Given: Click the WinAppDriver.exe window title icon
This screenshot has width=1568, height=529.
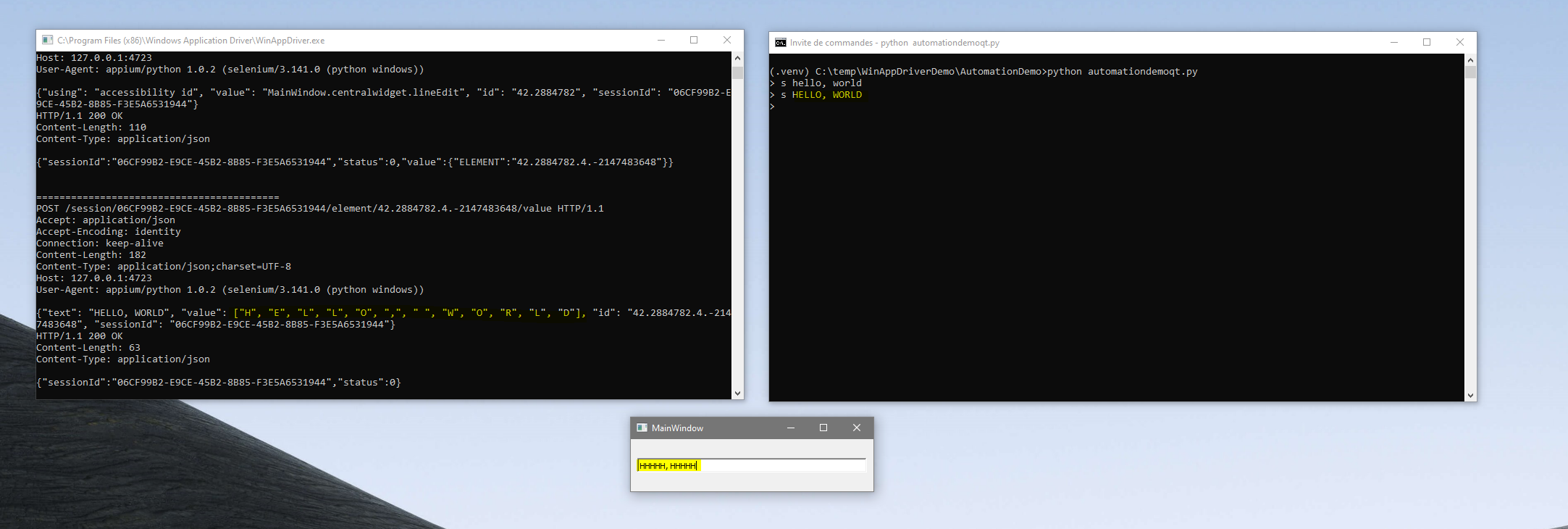Looking at the screenshot, I should click(x=47, y=41).
